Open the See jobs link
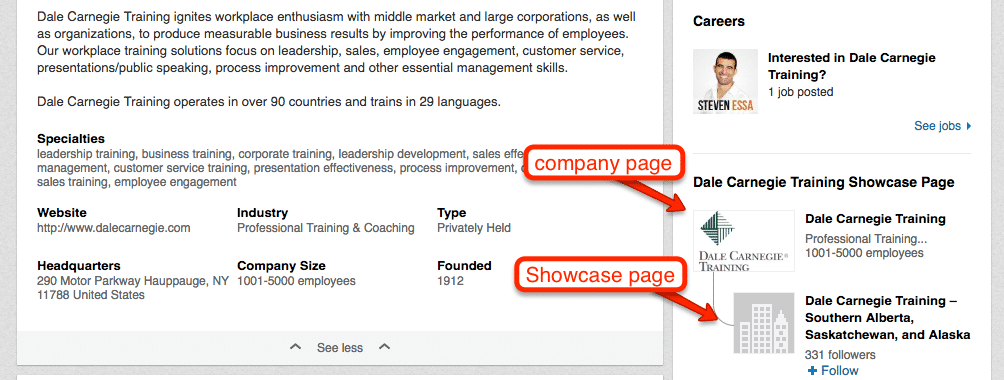 click(937, 126)
